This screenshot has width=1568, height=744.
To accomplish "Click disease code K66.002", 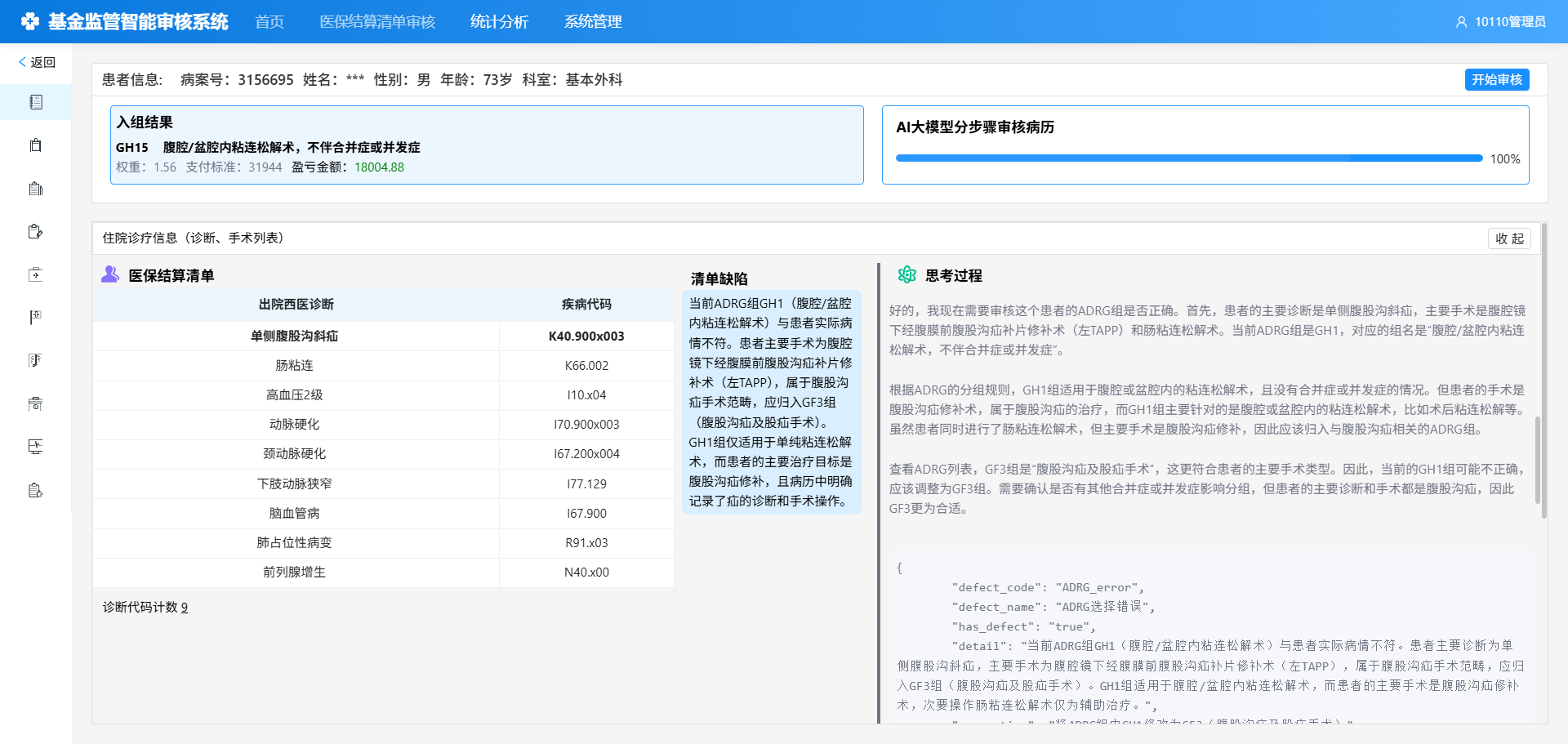I will (x=586, y=366).
